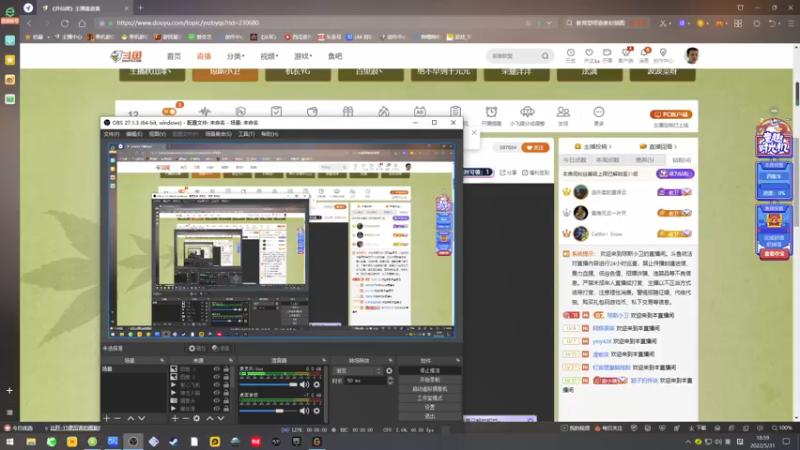Screen dimensions: 800x450
Task: Pop out the 来源 dock panel
Action: (231, 361)
